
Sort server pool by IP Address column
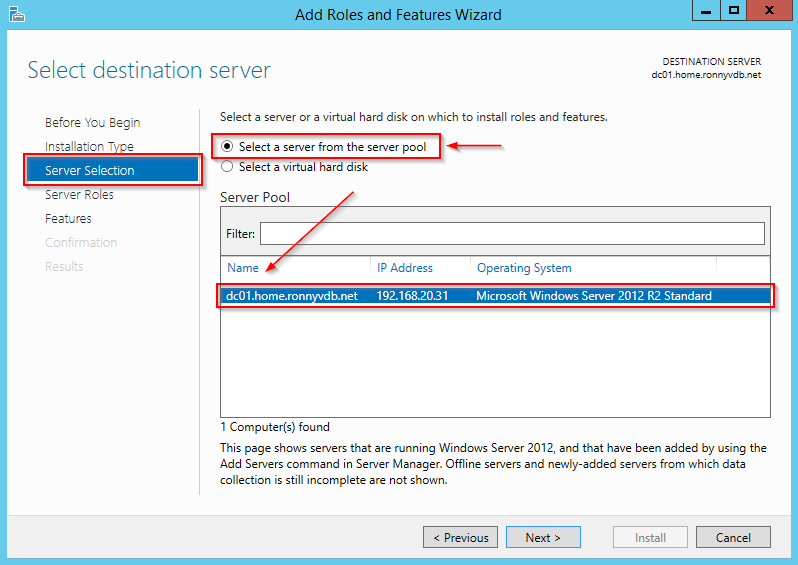tap(404, 268)
